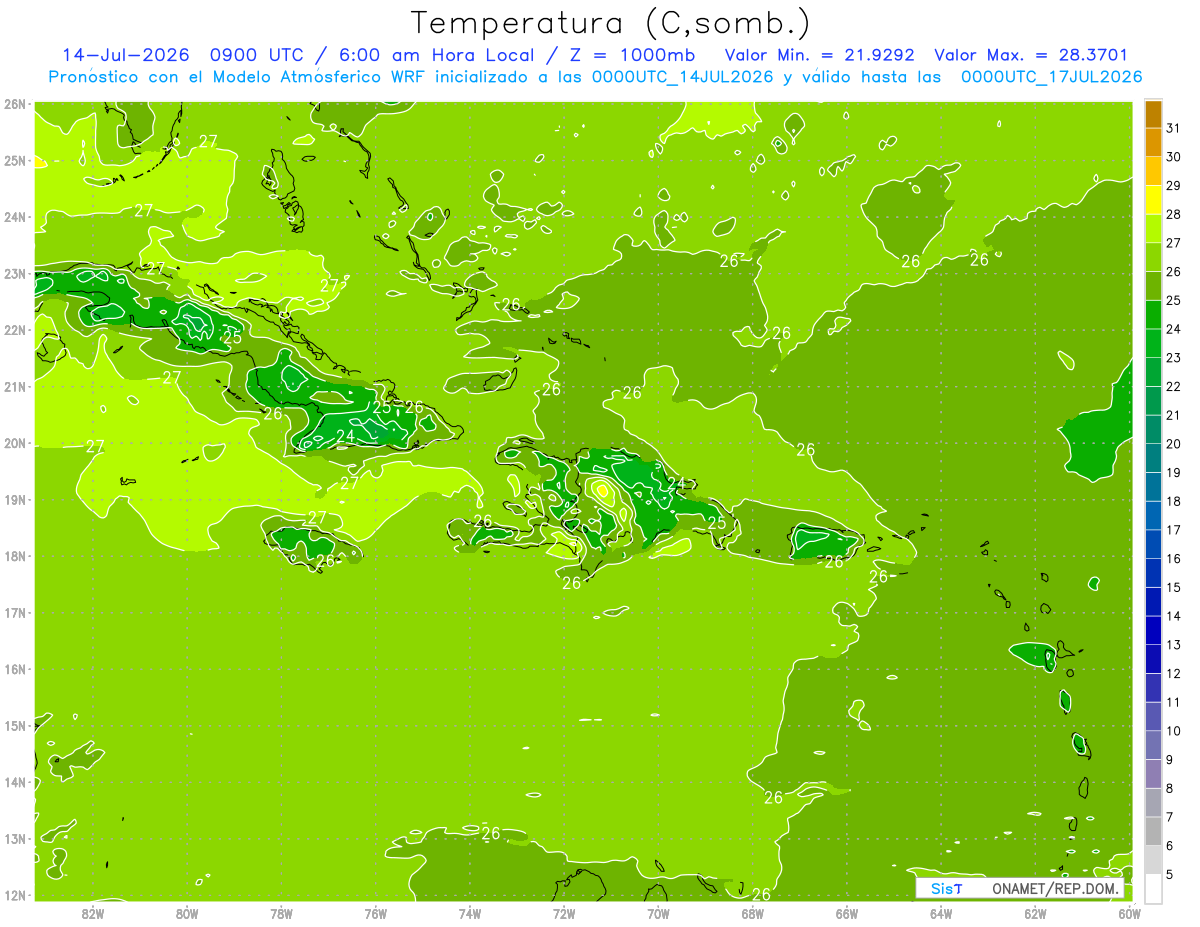Image resolution: width=1200 pixels, height=927 pixels.
Task: Click the latitude label '15N'
Action: pos(15,725)
